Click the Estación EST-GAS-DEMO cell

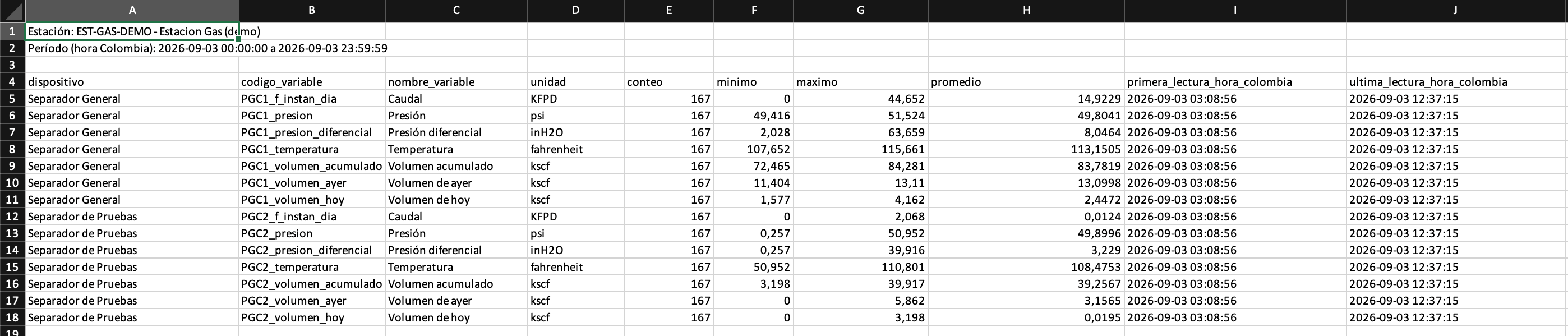(132, 31)
